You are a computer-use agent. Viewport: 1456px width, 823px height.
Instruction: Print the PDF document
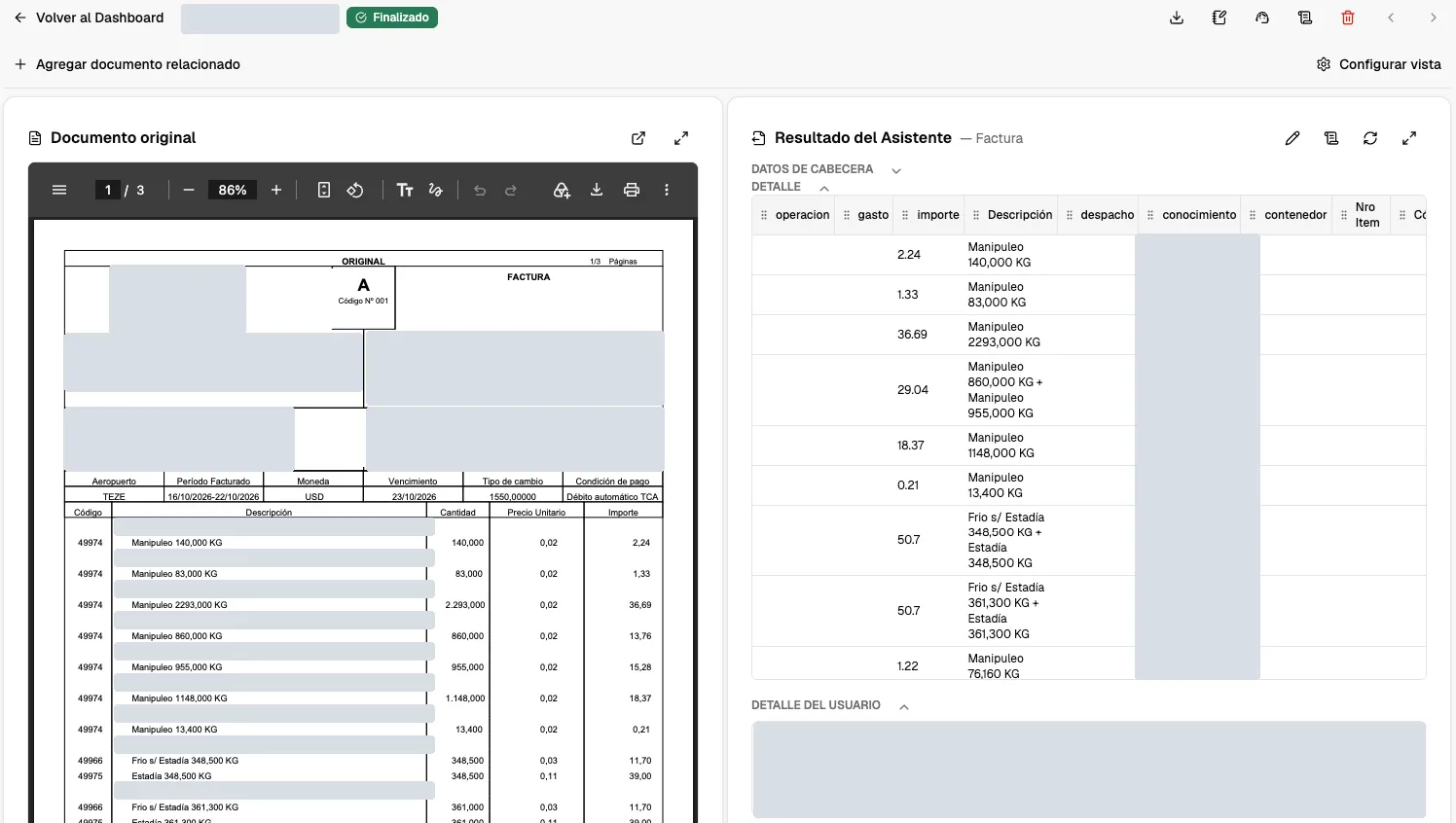632,190
